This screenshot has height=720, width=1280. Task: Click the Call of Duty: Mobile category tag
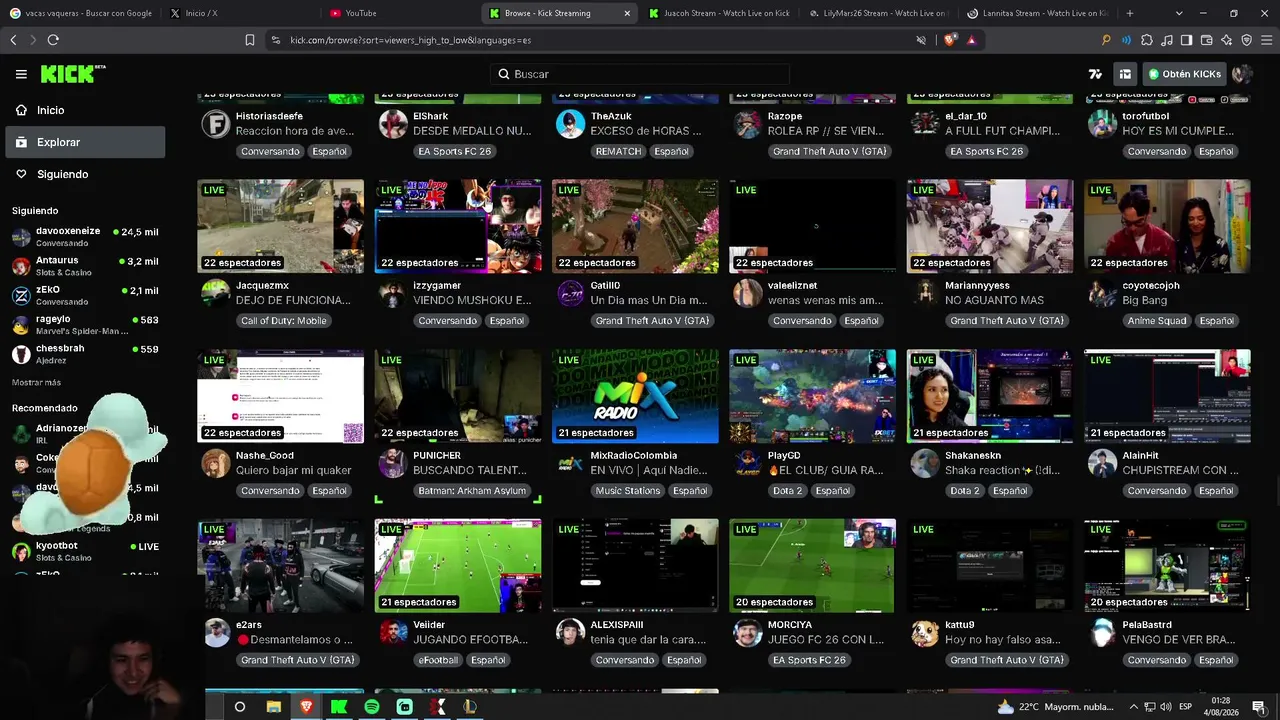pos(283,321)
